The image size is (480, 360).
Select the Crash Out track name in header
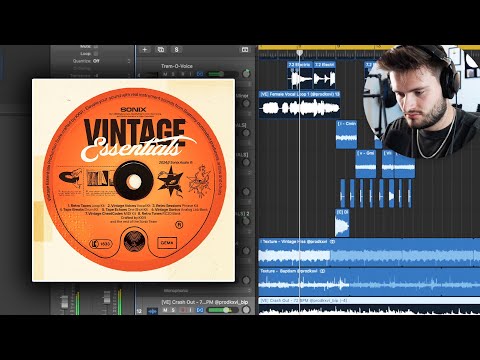tap(205, 302)
